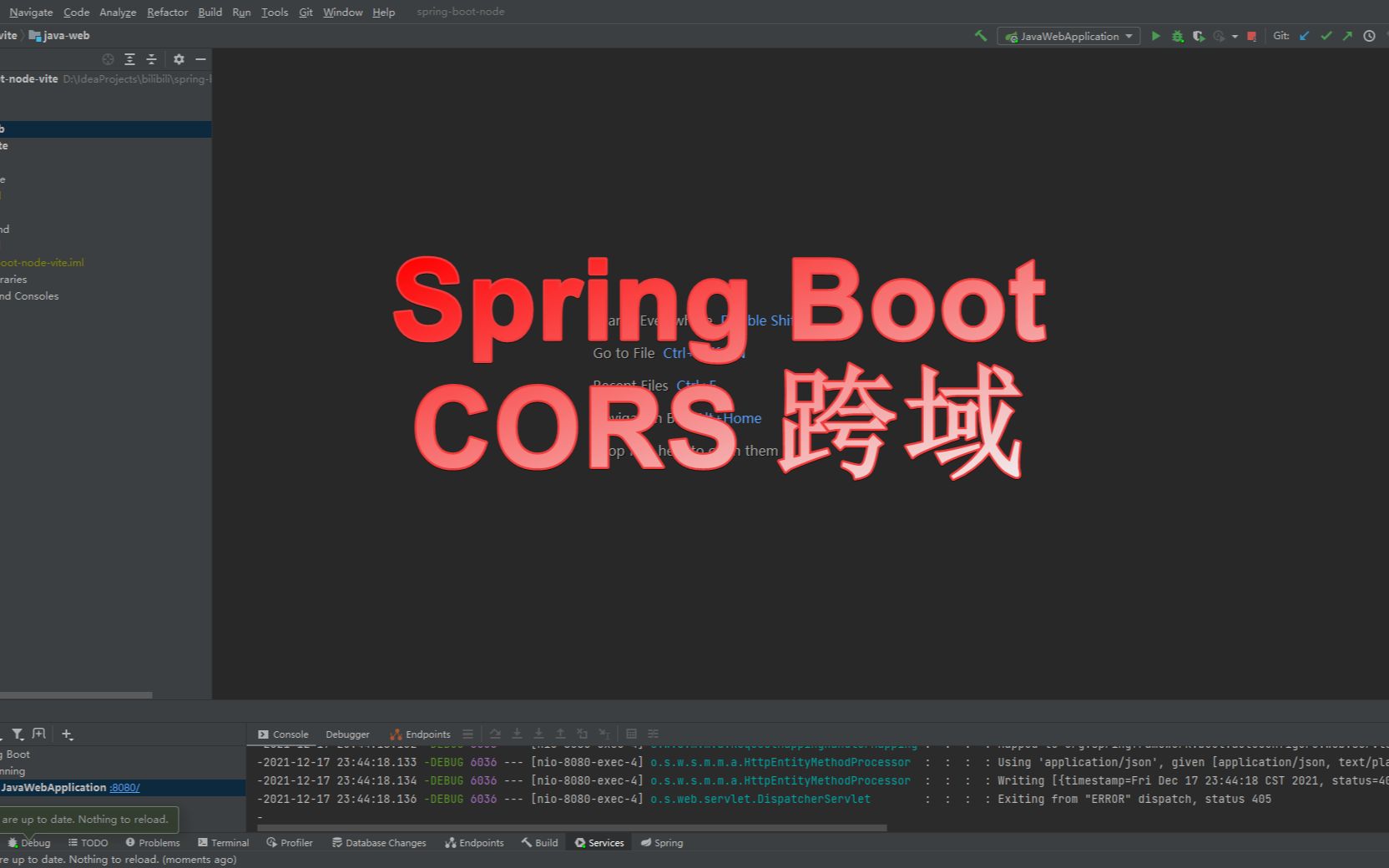Open the Problems tool window
Image resolution: width=1389 pixels, height=868 pixels.
152,843
